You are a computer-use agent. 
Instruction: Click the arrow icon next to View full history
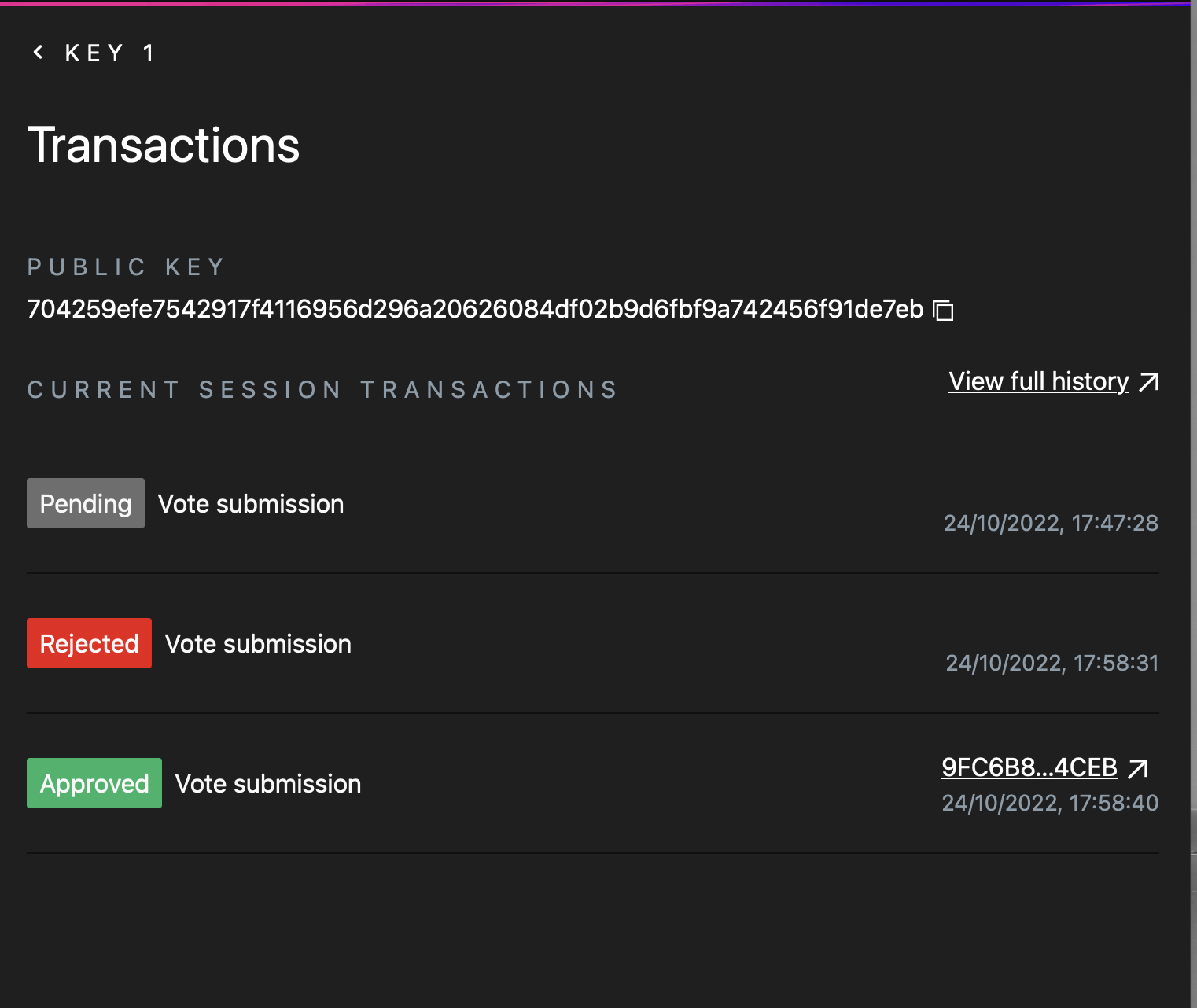click(1149, 381)
